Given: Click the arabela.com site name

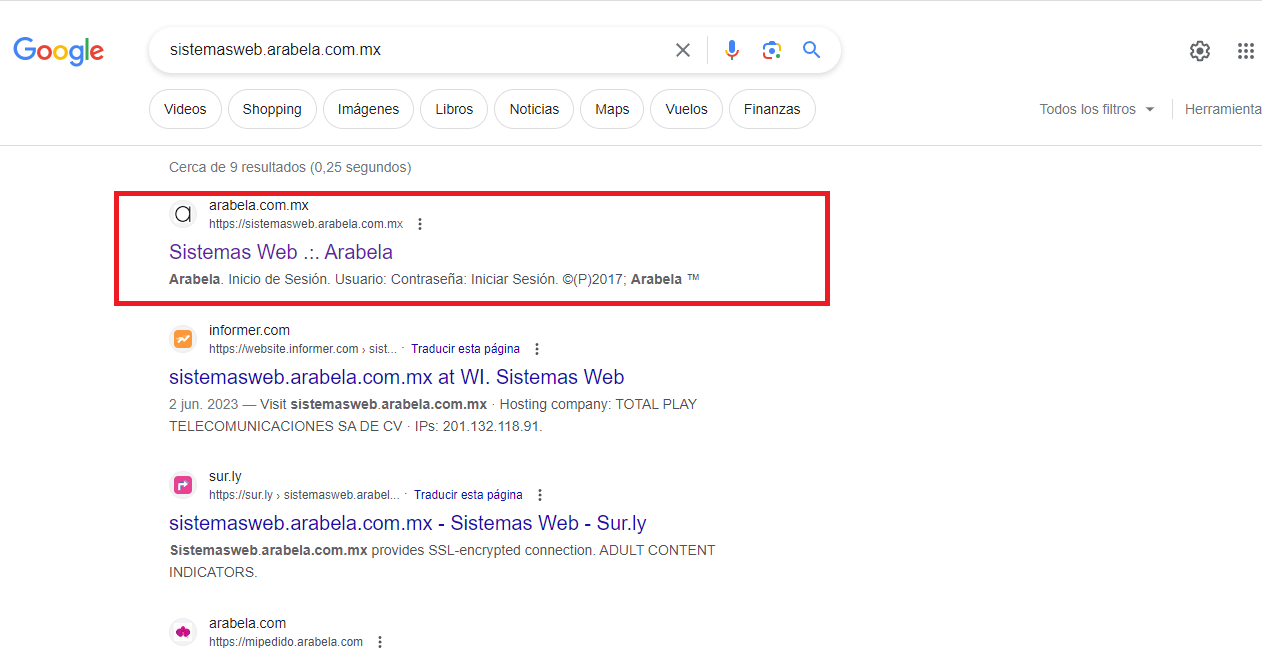Looking at the screenshot, I should [248, 623].
